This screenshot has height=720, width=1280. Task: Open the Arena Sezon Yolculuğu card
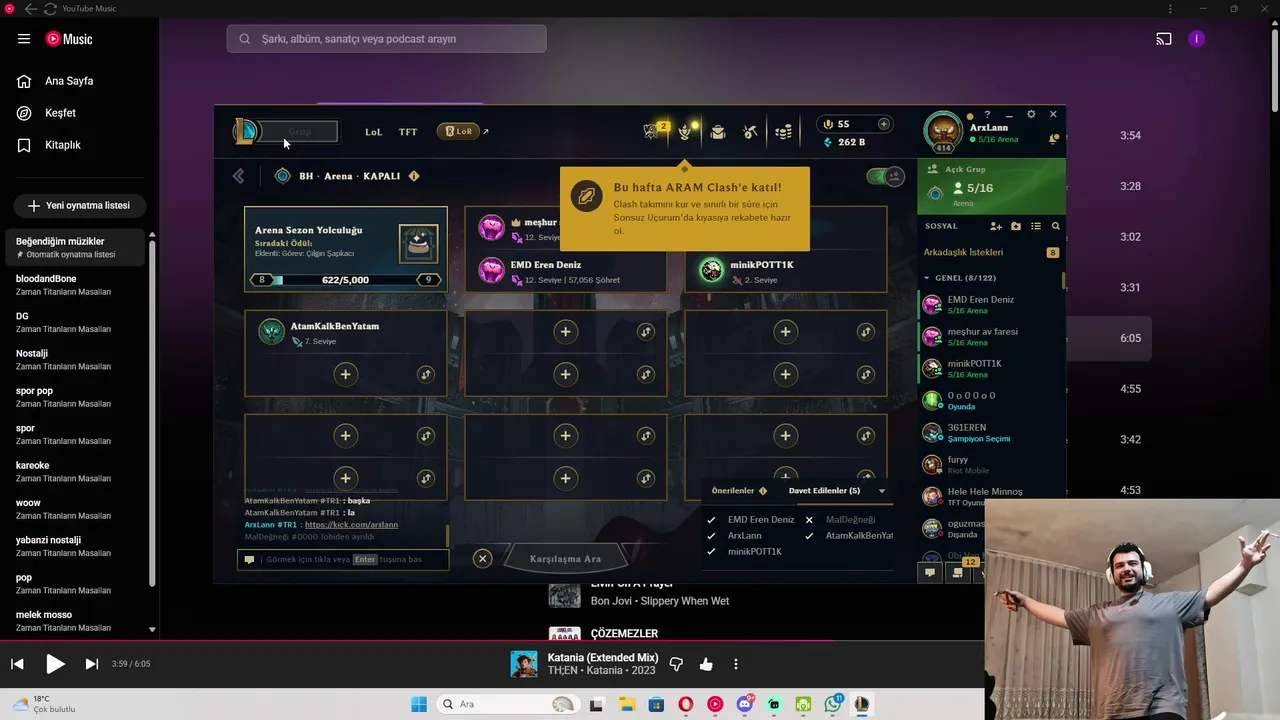point(346,249)
